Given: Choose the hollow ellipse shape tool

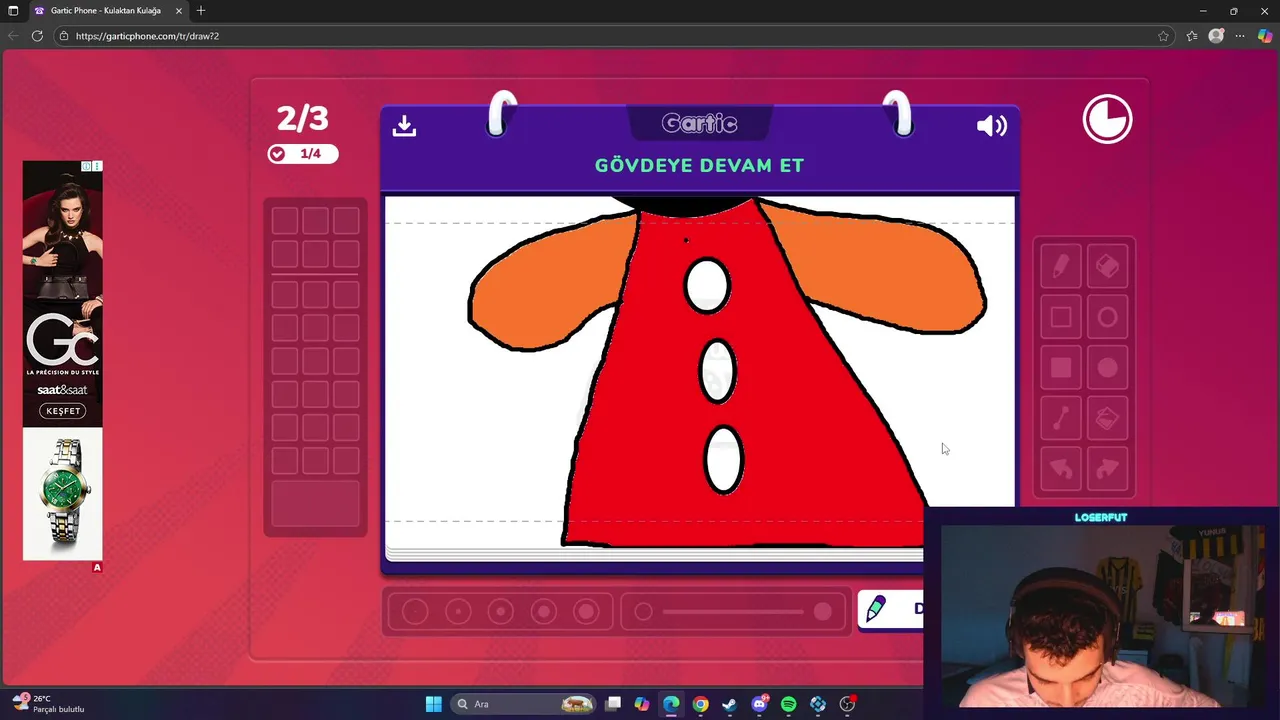Looking at the screenshot, I should [x=1107, y=318].
